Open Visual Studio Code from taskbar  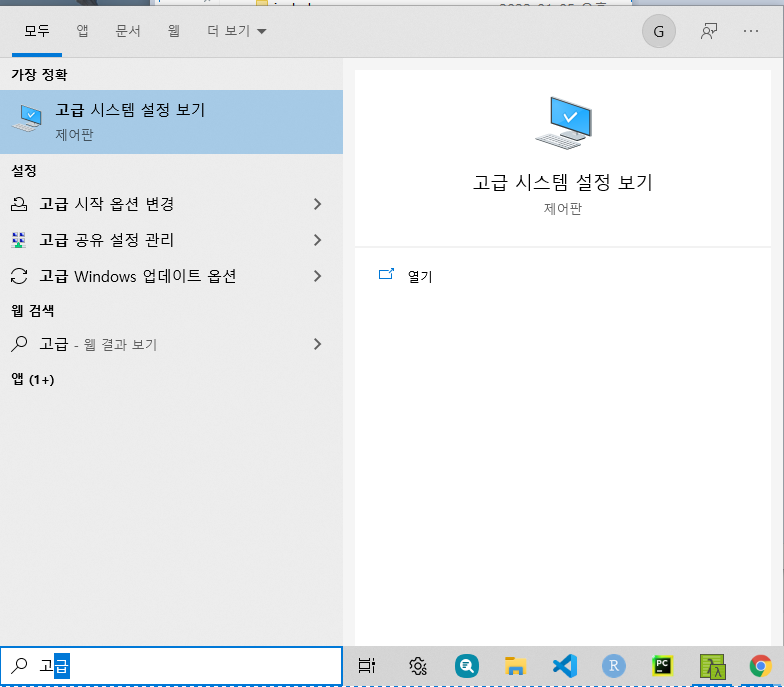[x=565, y=666]
